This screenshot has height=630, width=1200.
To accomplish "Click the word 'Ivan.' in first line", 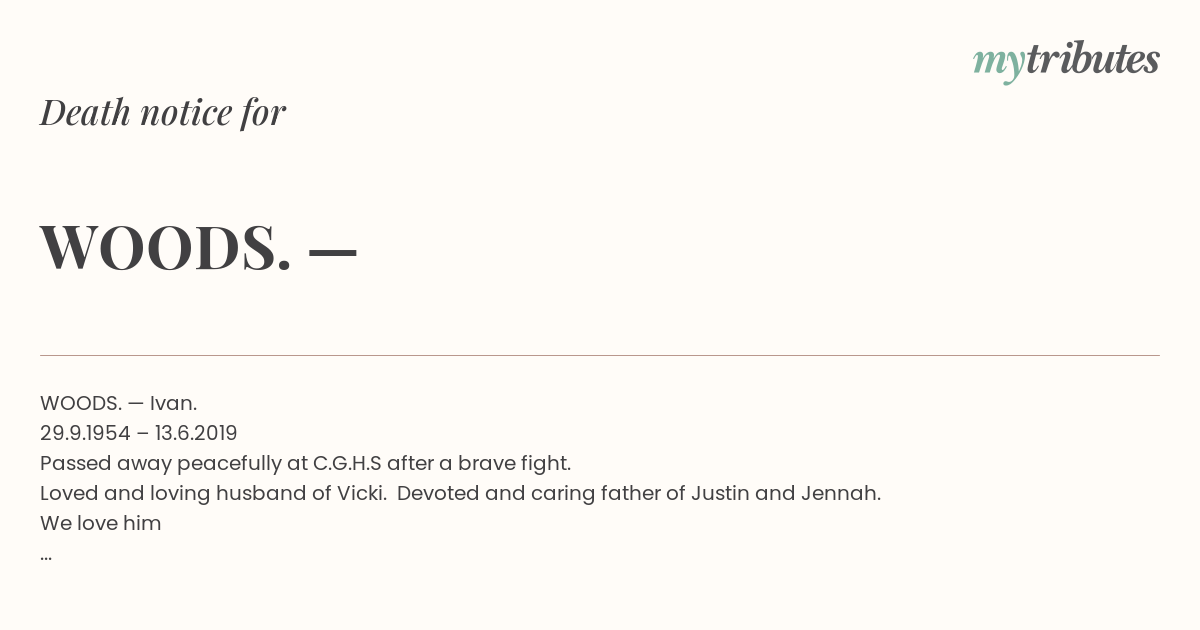I will point(174,403).
